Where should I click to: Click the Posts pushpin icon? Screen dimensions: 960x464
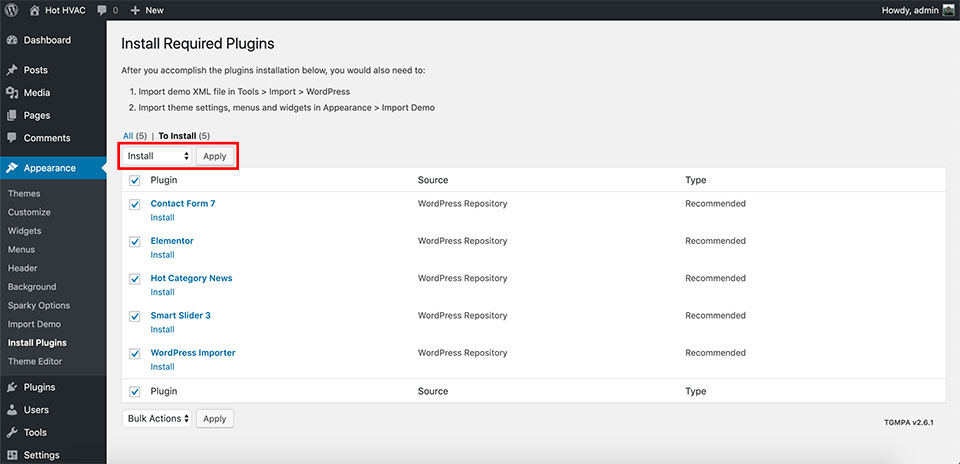click(x=12, y=70)
